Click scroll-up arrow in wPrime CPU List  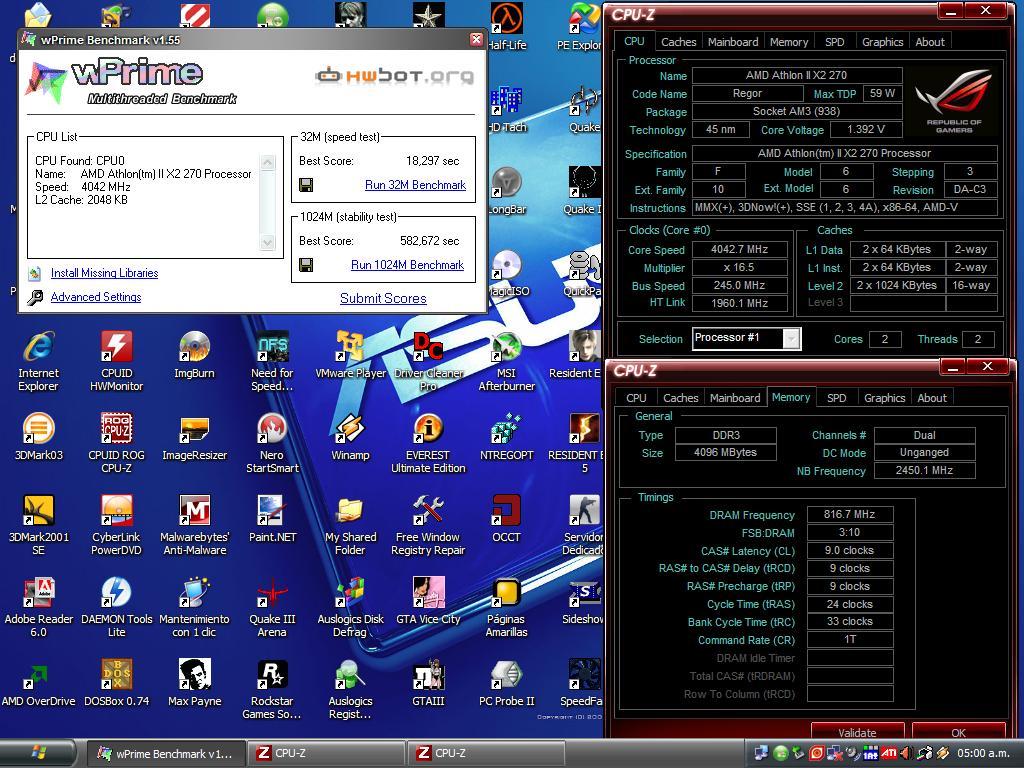(x=267, y=163)
